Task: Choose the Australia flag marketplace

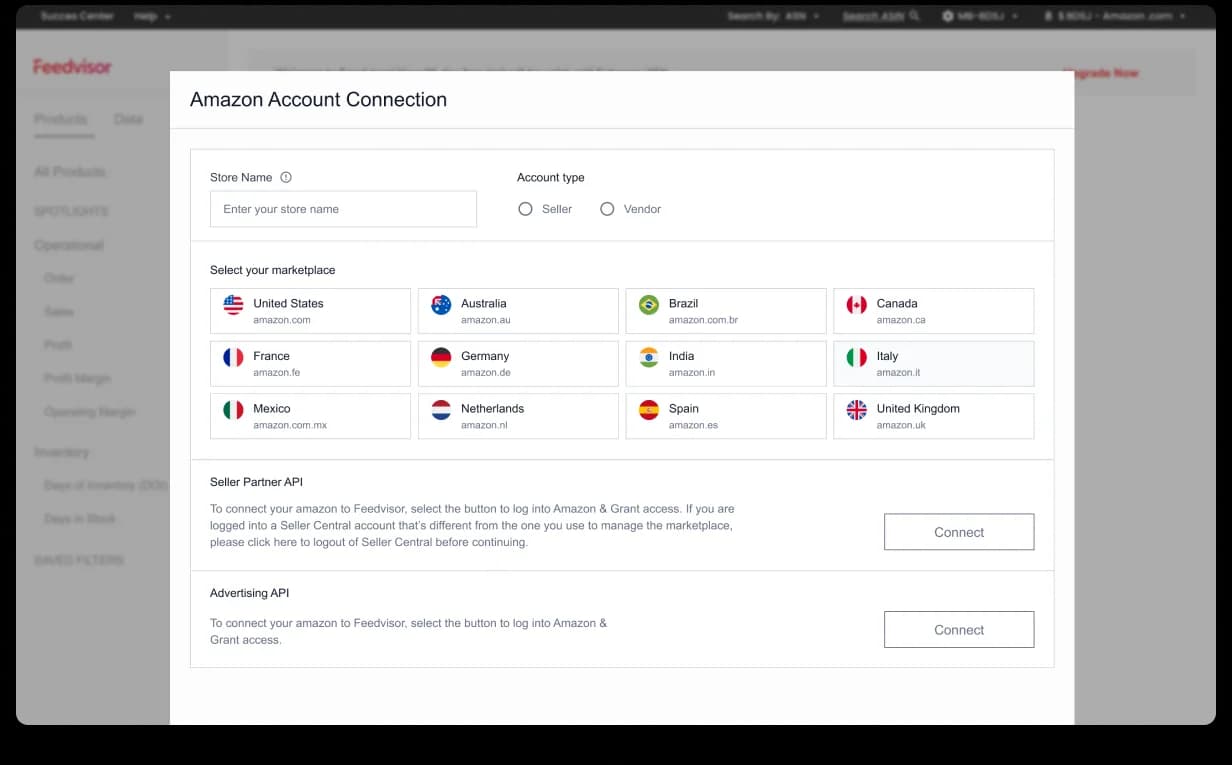Action: pyautogui.click(x=518, y=311)
